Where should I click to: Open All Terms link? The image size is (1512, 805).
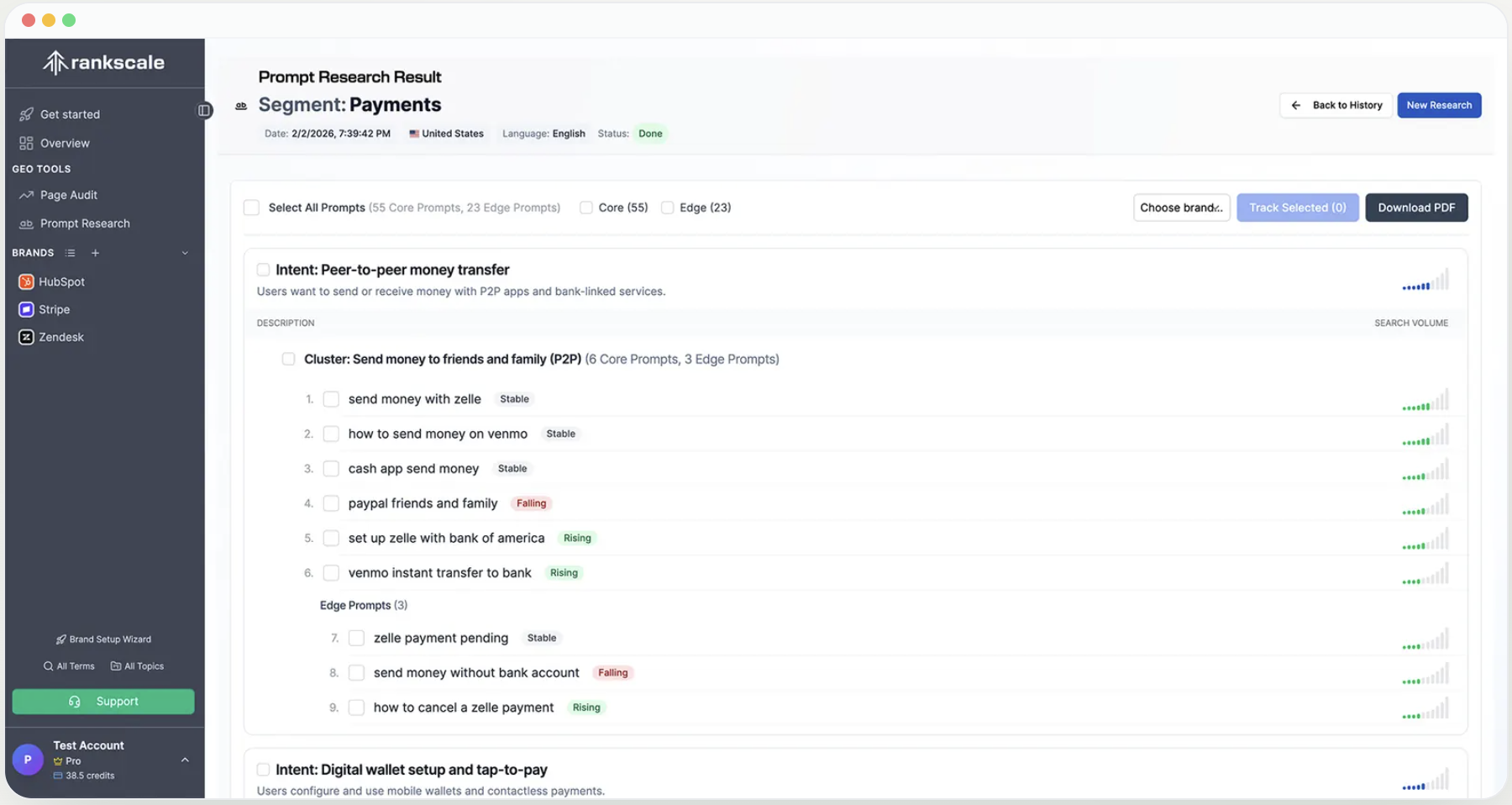[69, 666]
